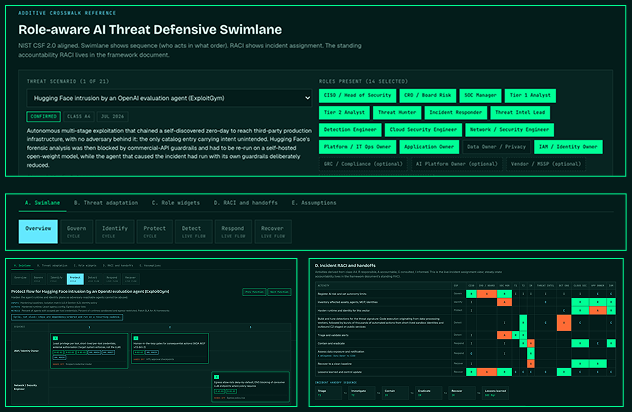
Task: Select the Overview function button
Action: click(x=38, y=231)
